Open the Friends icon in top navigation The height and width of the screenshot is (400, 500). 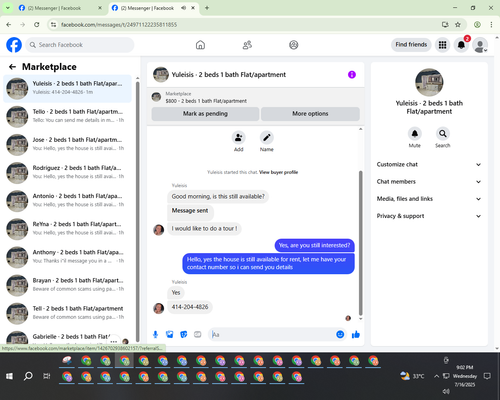(x=247, y=45)
